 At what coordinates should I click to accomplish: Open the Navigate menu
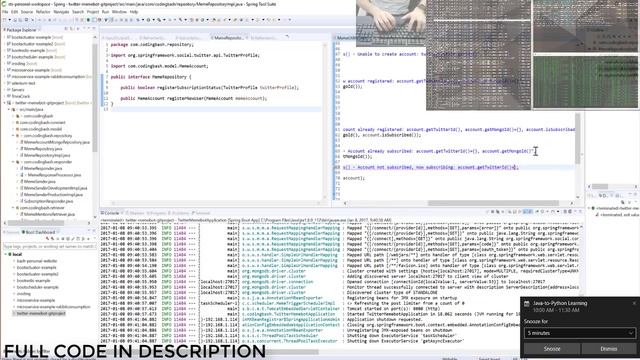pyautogui.click(x=61, y=12)
